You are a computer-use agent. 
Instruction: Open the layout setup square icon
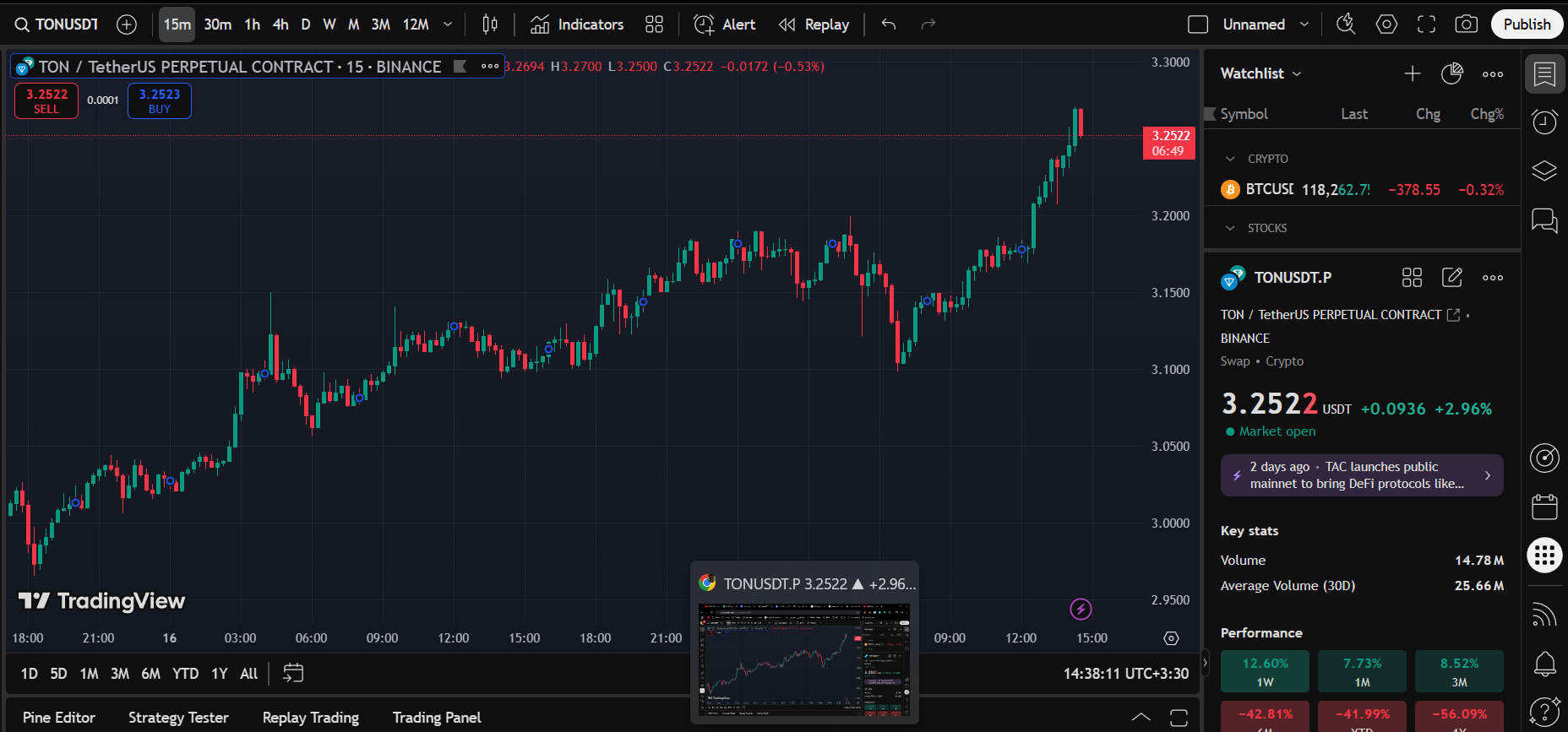1198,24
